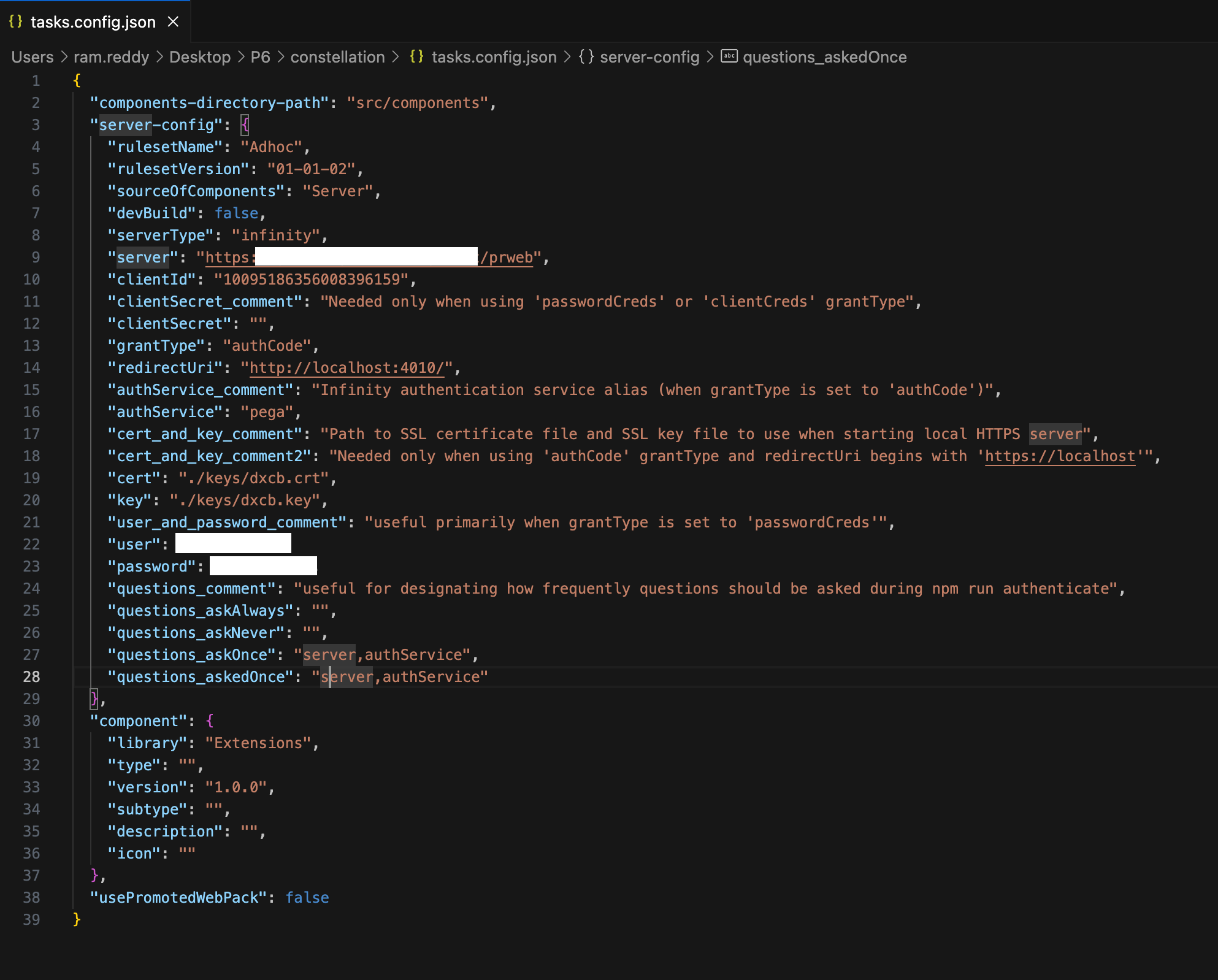Click the Users breadcrumb item
Screen dimensions: 1218x980
click(x=32, y=56)
